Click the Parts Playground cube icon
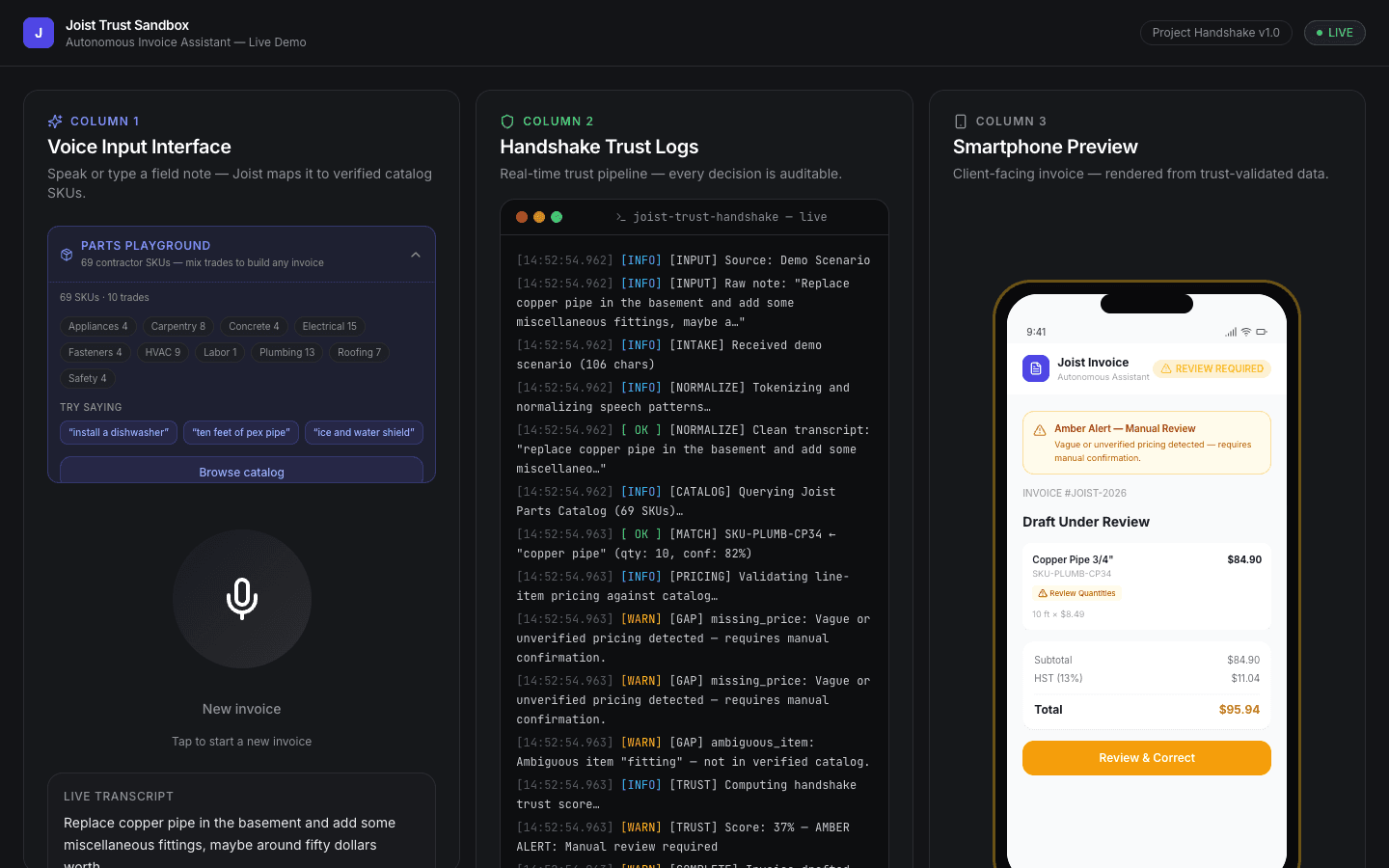The width and height of the screenshot is (1389, 868). tap(67, 255)
